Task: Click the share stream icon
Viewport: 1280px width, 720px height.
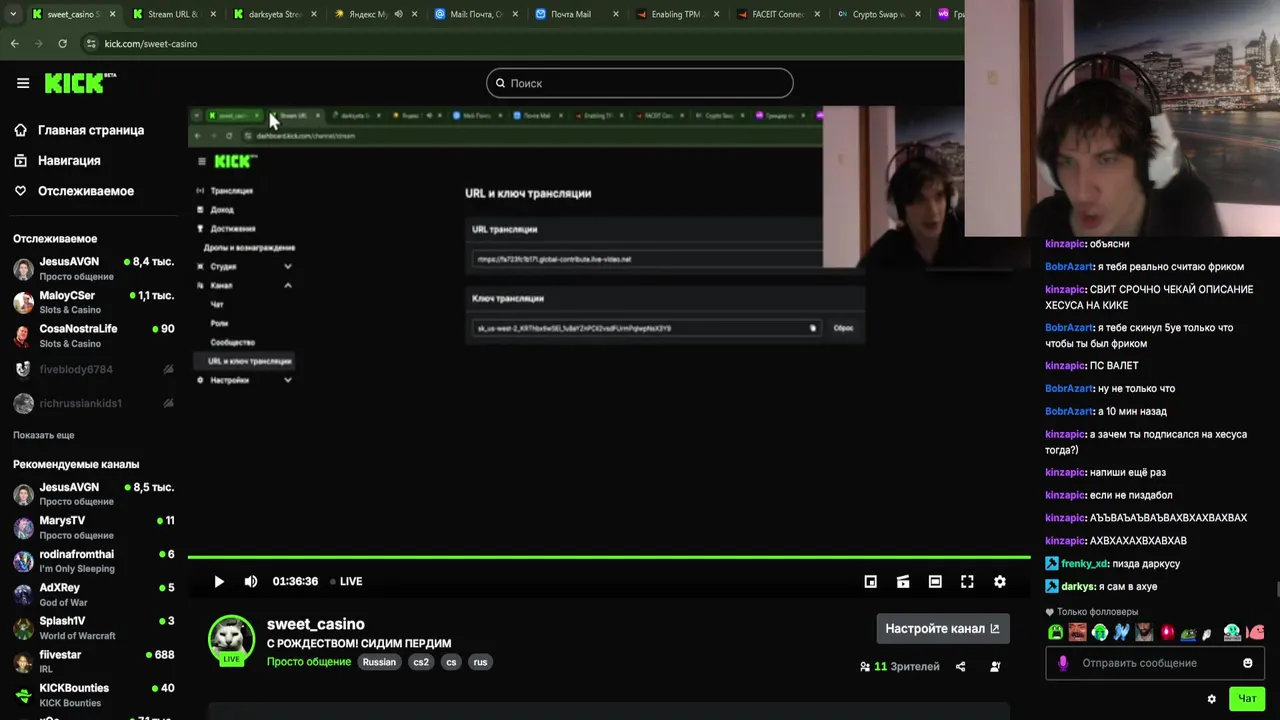Action: tap(960, 666)
